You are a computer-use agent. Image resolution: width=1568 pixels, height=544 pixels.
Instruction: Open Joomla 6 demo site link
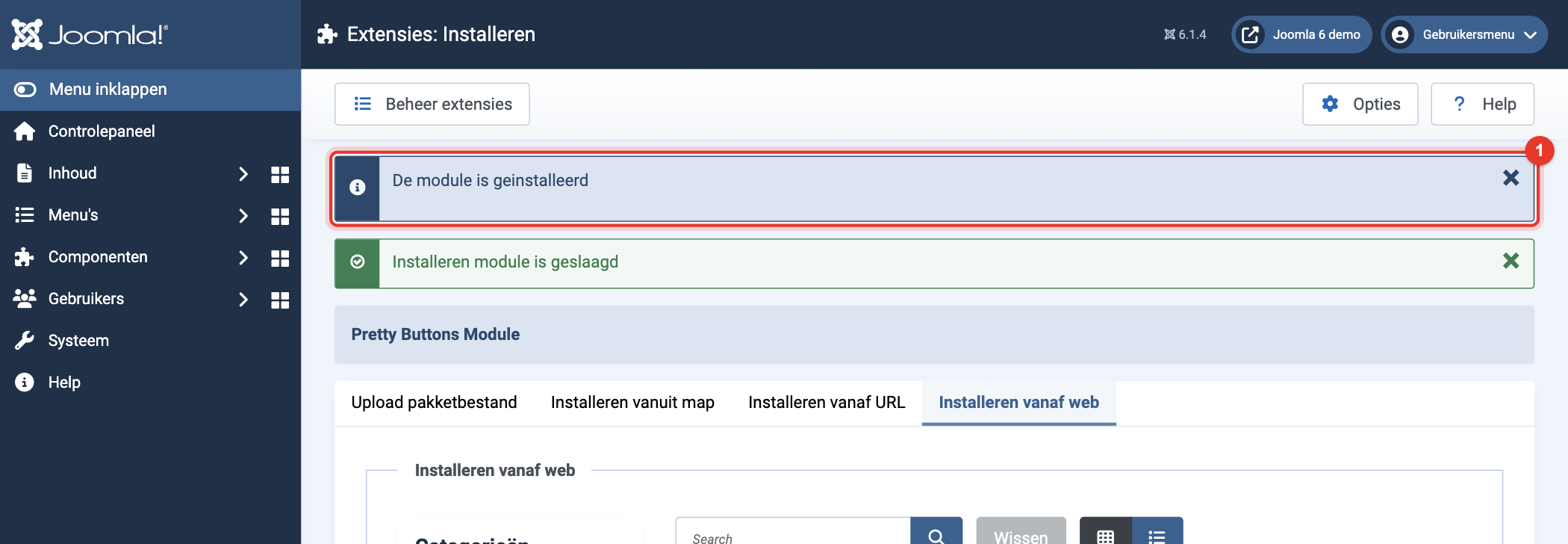pyautogui.click(x=1301, y=34)
